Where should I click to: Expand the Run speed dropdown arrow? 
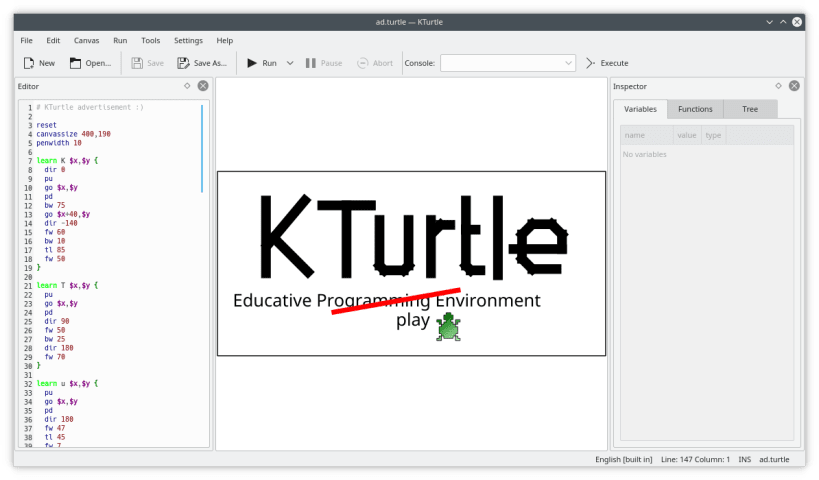pyautogui.click(x=290, y=63)
